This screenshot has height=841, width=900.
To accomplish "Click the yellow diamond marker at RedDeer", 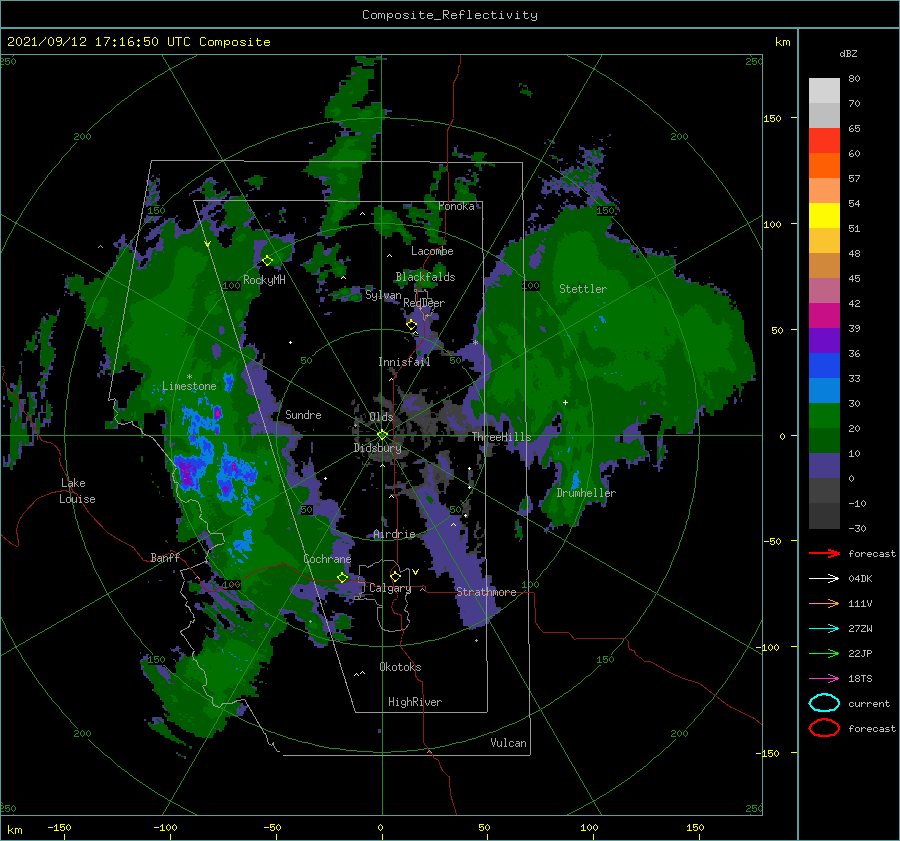I will coord(411,325).
